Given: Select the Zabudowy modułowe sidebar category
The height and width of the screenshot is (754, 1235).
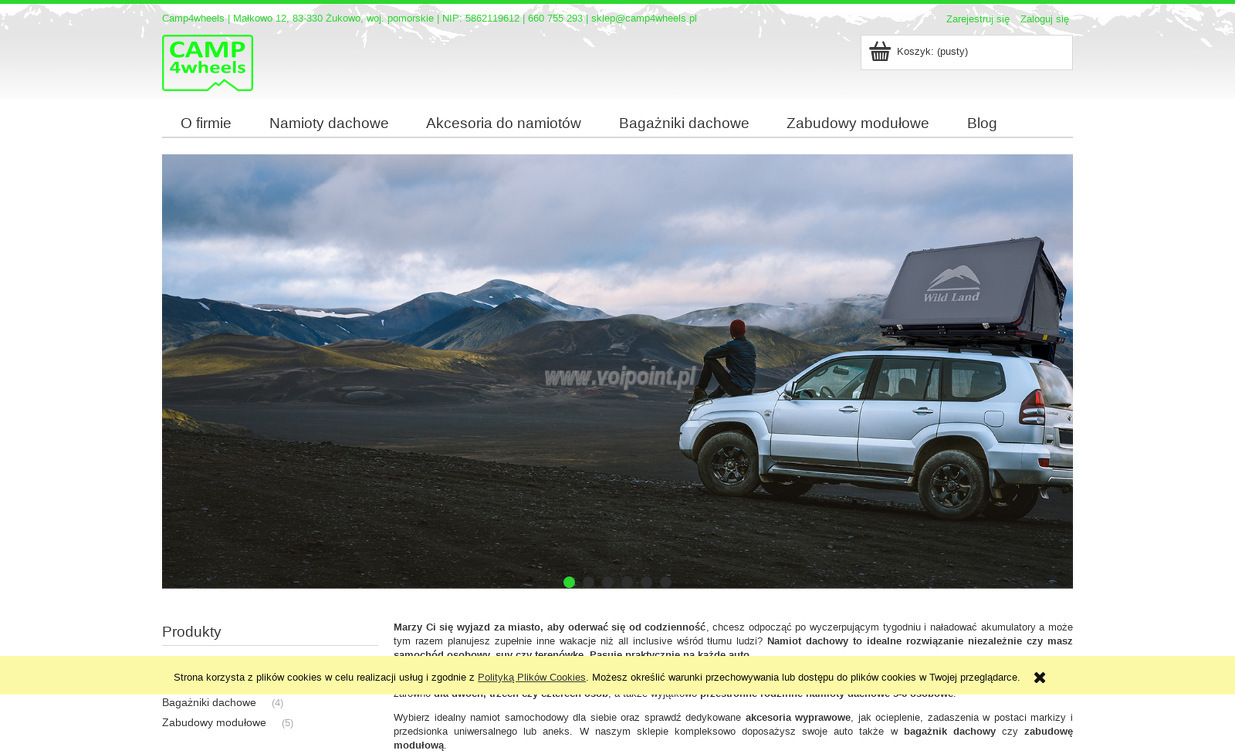Looking at the screenshot, I should tap(214, 723).
